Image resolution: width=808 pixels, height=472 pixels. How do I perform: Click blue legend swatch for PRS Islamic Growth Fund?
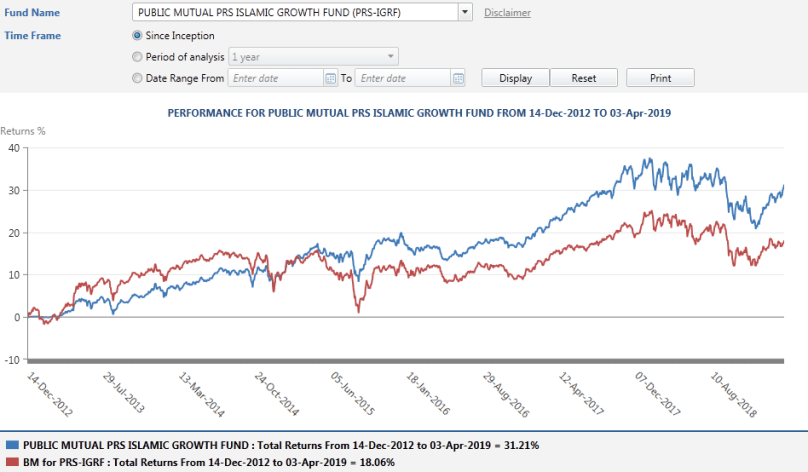pyautogui.click(x=10, y=444)
